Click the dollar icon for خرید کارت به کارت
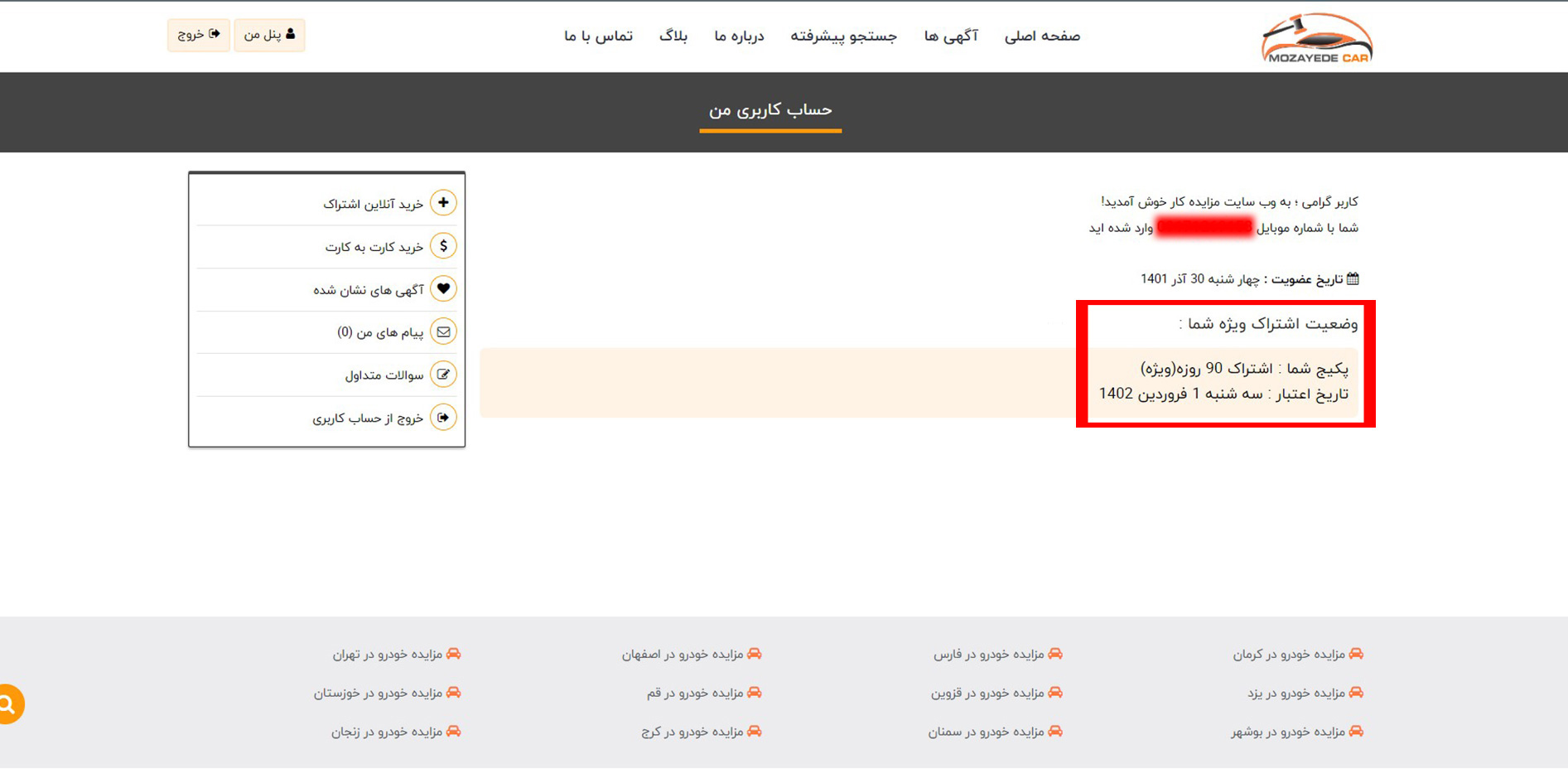The image size is (1568, 769). coord(445,245)
